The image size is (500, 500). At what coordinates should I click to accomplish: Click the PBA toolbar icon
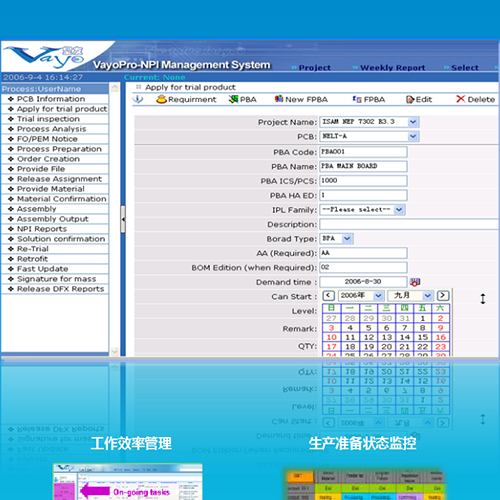[233, 99]
